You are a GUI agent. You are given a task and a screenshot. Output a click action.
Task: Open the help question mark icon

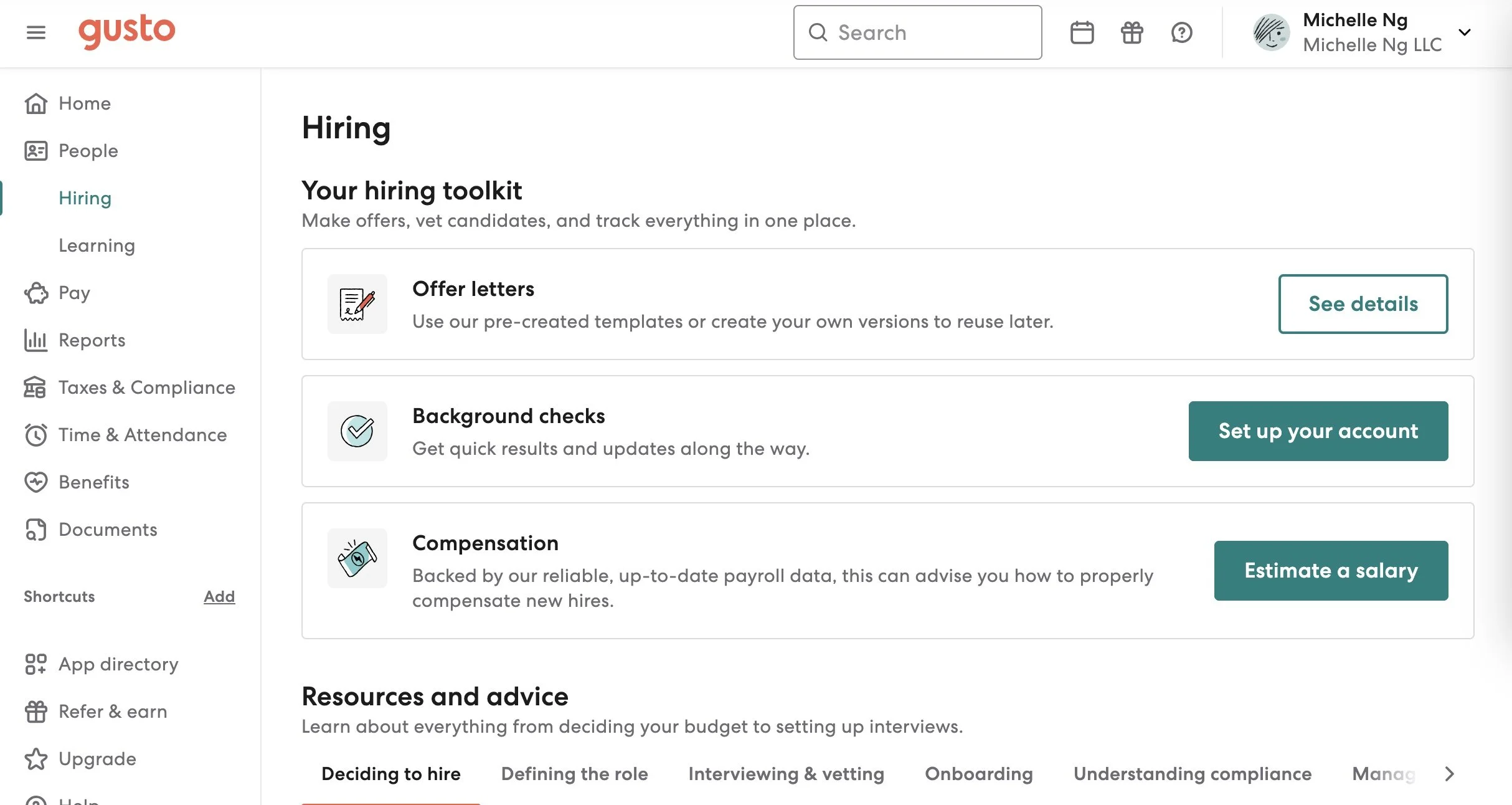coord(1181,32)
